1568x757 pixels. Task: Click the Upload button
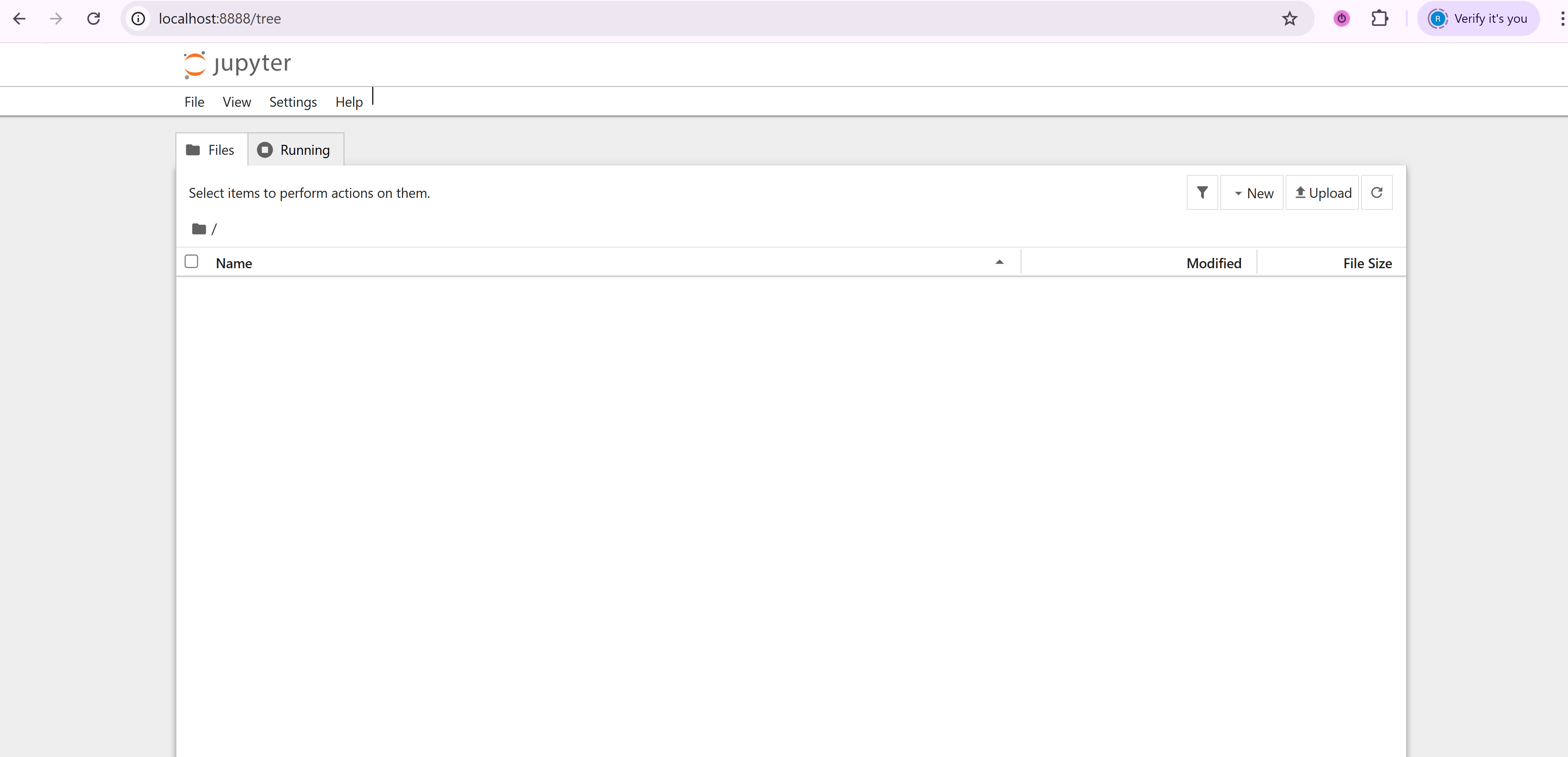pyautogui.click(x=1322, y=193)
